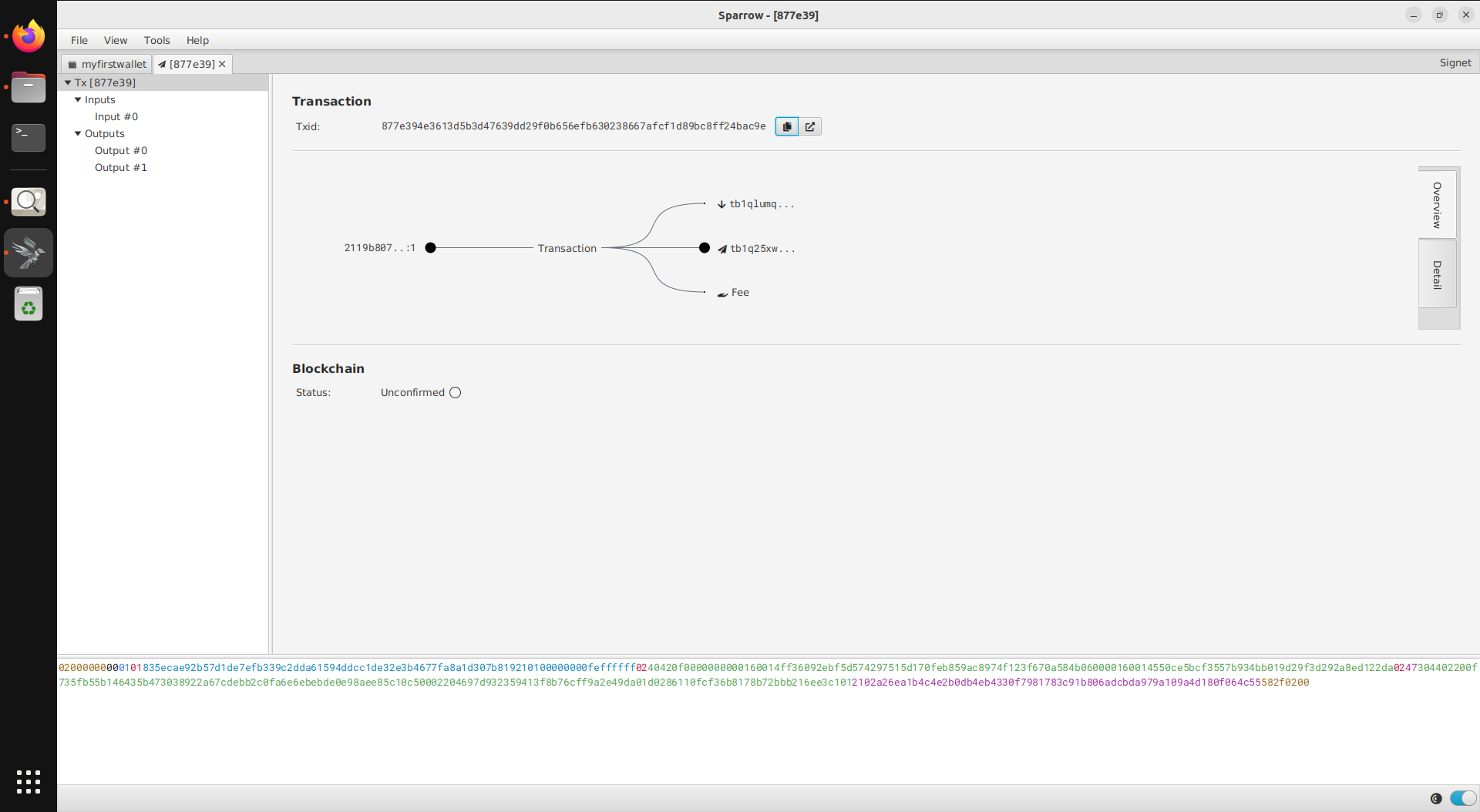Click the Fee label in the diagram
Image resolution: width=1480 pixels, height=812 pixels.
coord(740,293)
